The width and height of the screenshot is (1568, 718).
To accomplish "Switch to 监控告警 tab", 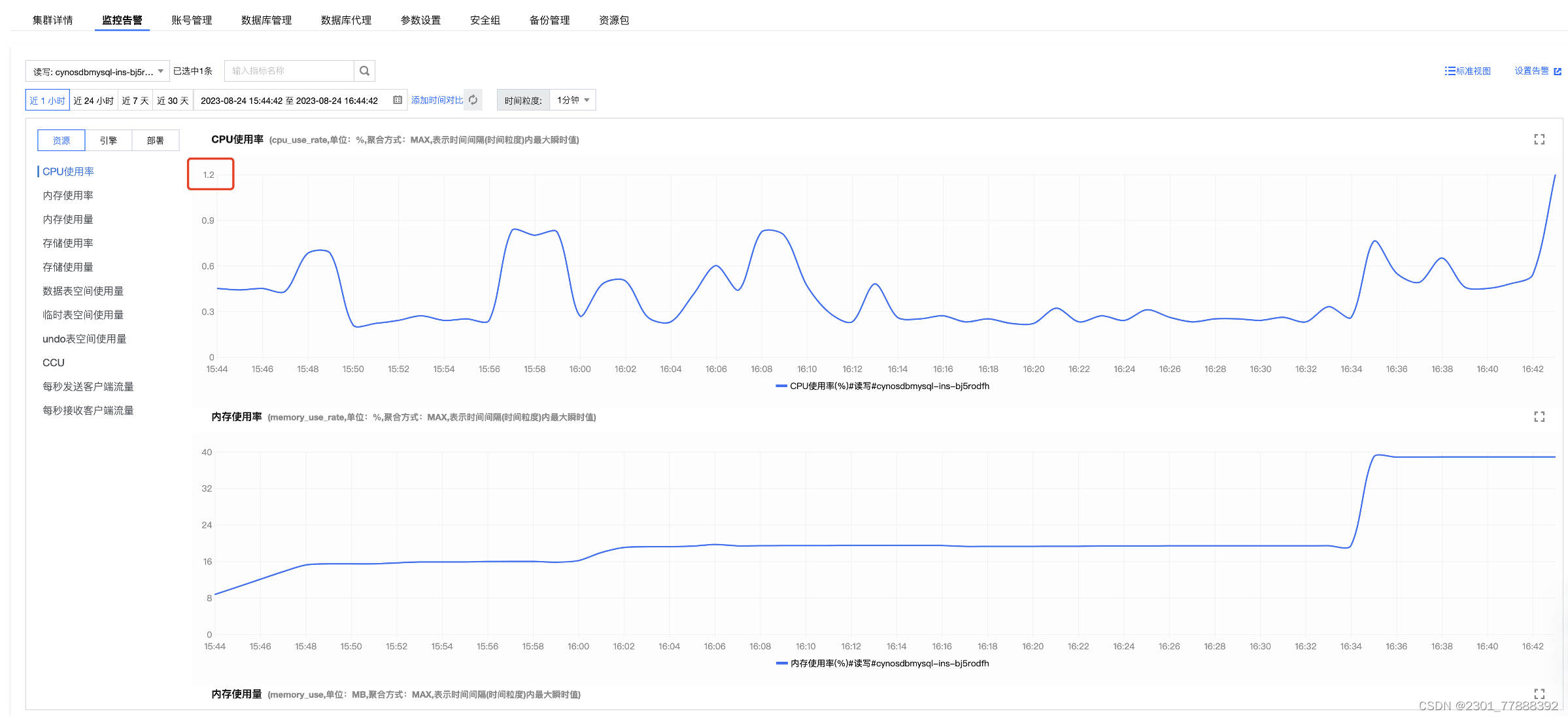I will coord(122,20).
